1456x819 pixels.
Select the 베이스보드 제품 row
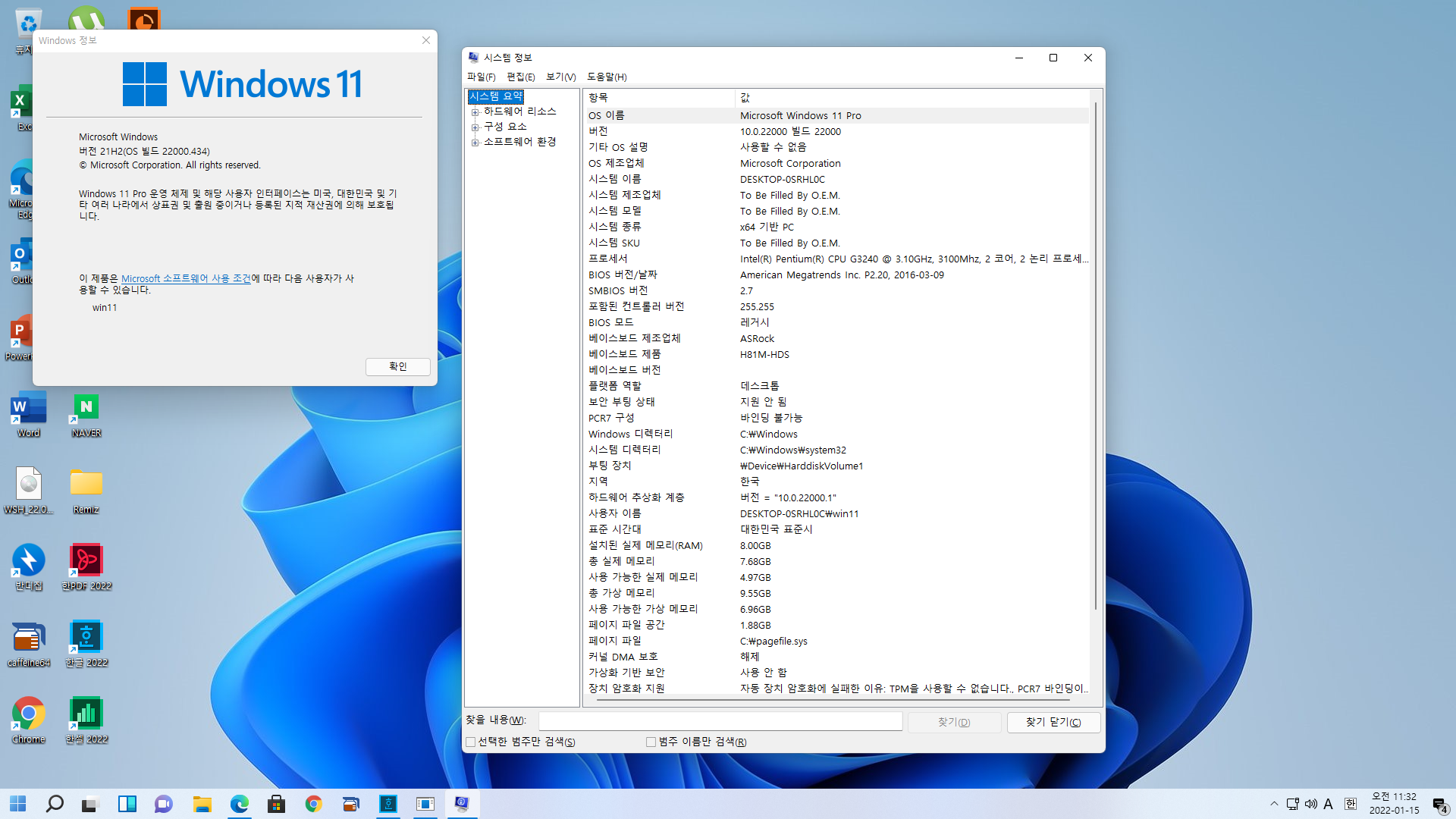(836, 354)
